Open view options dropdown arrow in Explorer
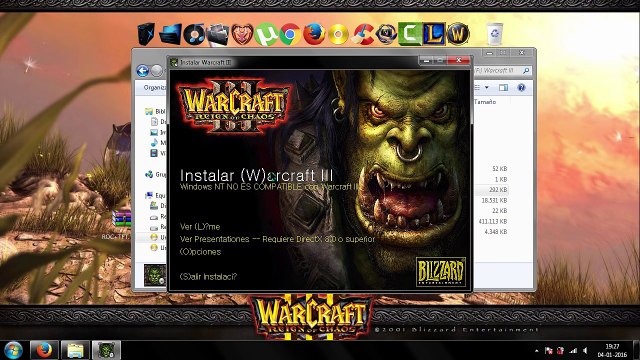 (x=487, y=87)
